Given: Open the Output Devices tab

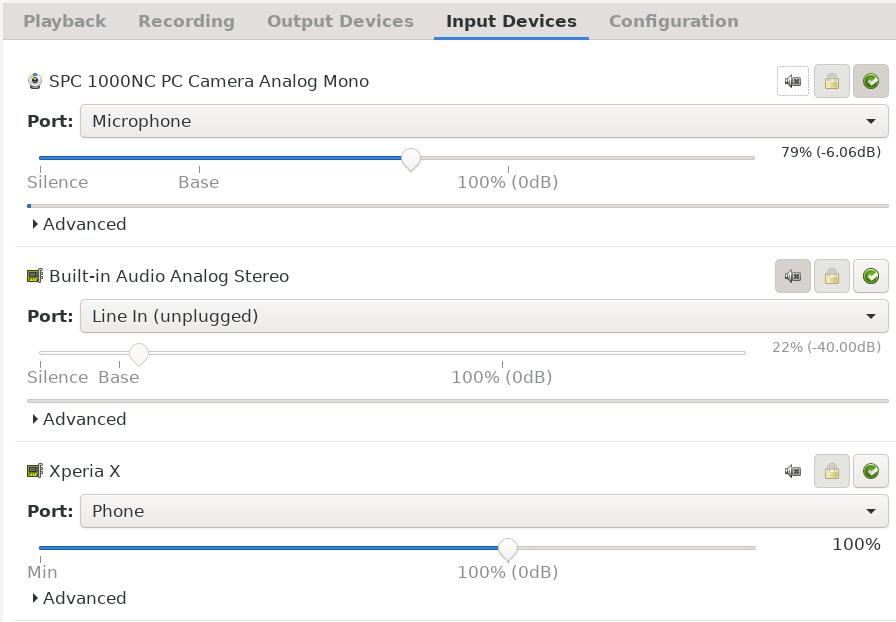Looking at the screenshot, I should tap(340, 21).
